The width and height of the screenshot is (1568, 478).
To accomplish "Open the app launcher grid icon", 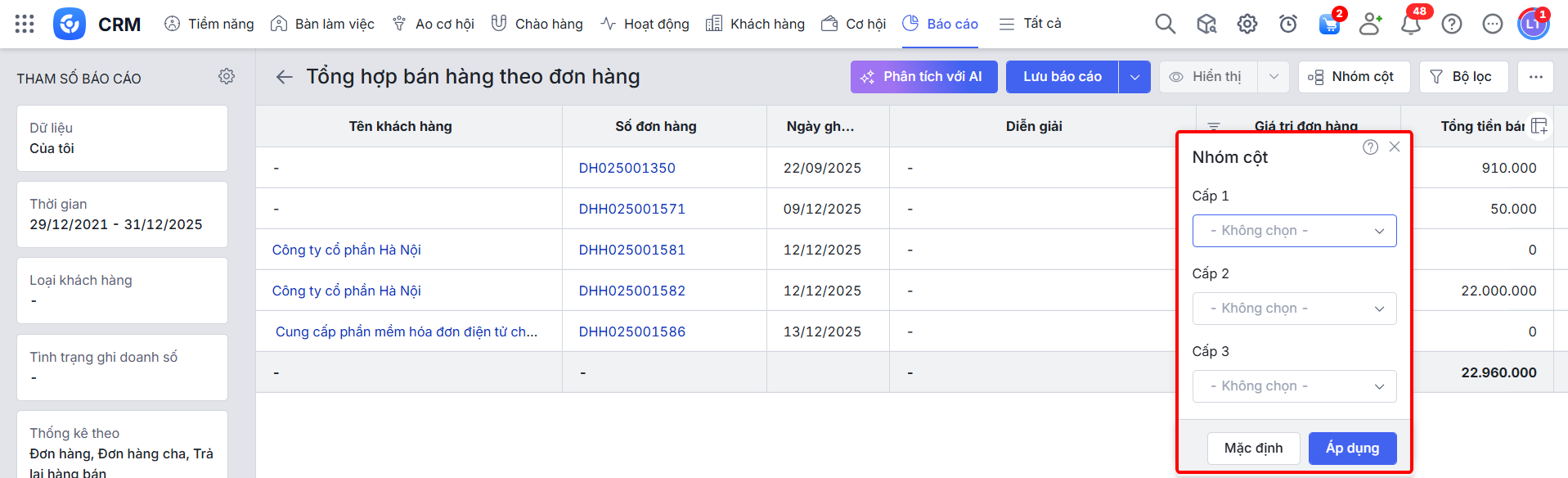I will click(25, 24).
